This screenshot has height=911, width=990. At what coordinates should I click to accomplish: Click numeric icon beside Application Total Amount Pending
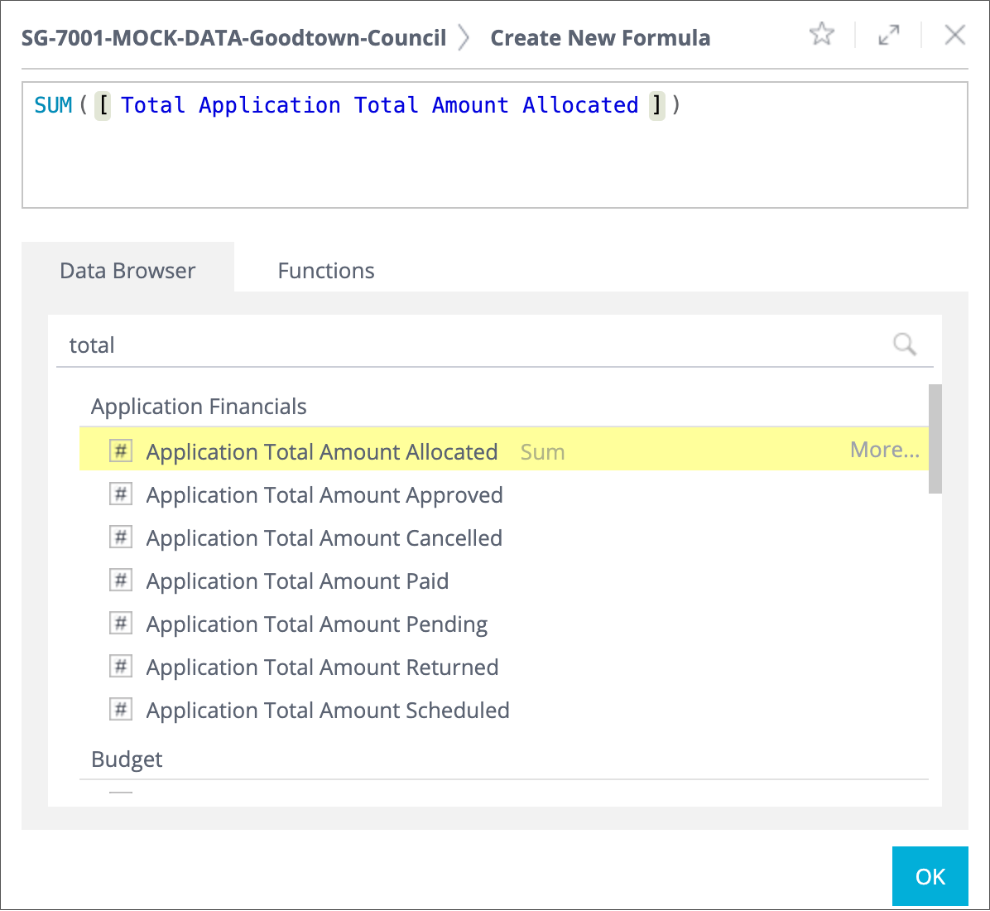(121, 623)
